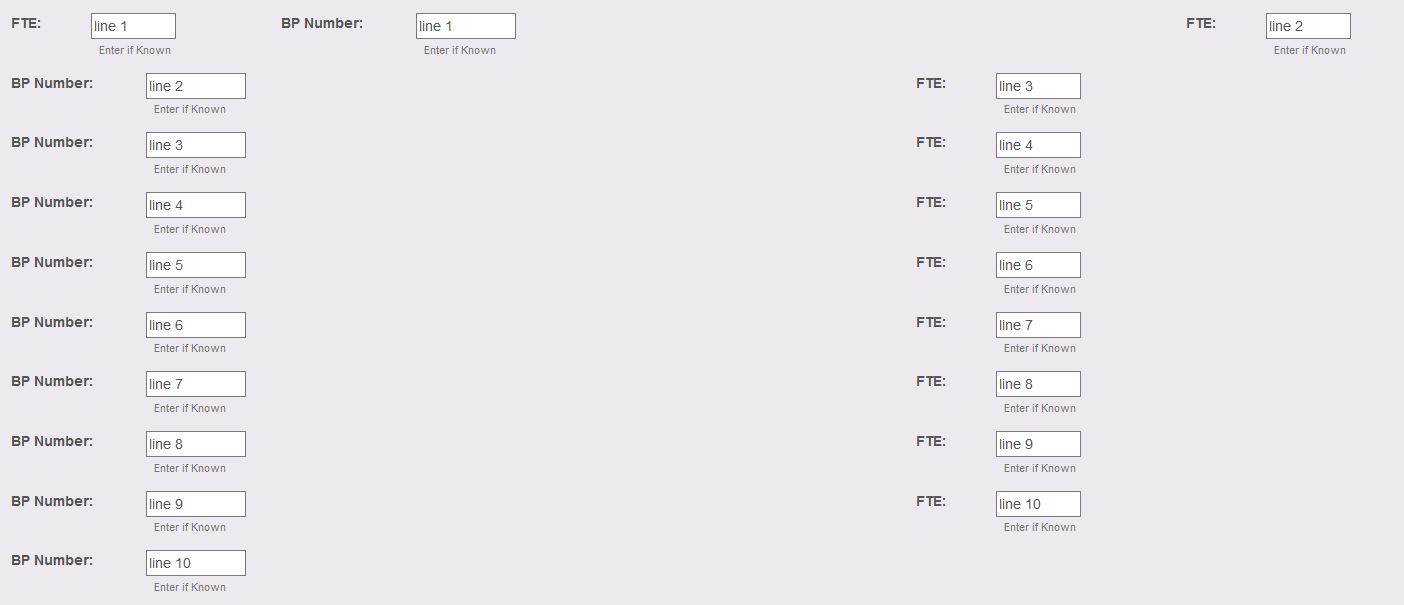This screenshot has height=605, width=1404.
Task: Activate the BP Number line 9 box
Action: pos(195,504)
